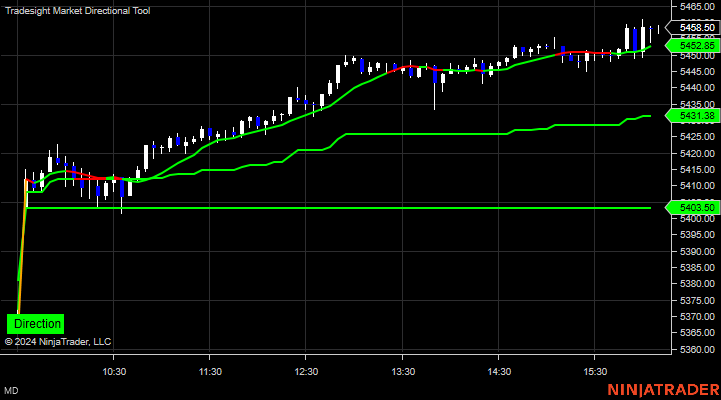Click the 5415.00 price axis label
This screenshot has width=721, height=400.
pos(697,170)
